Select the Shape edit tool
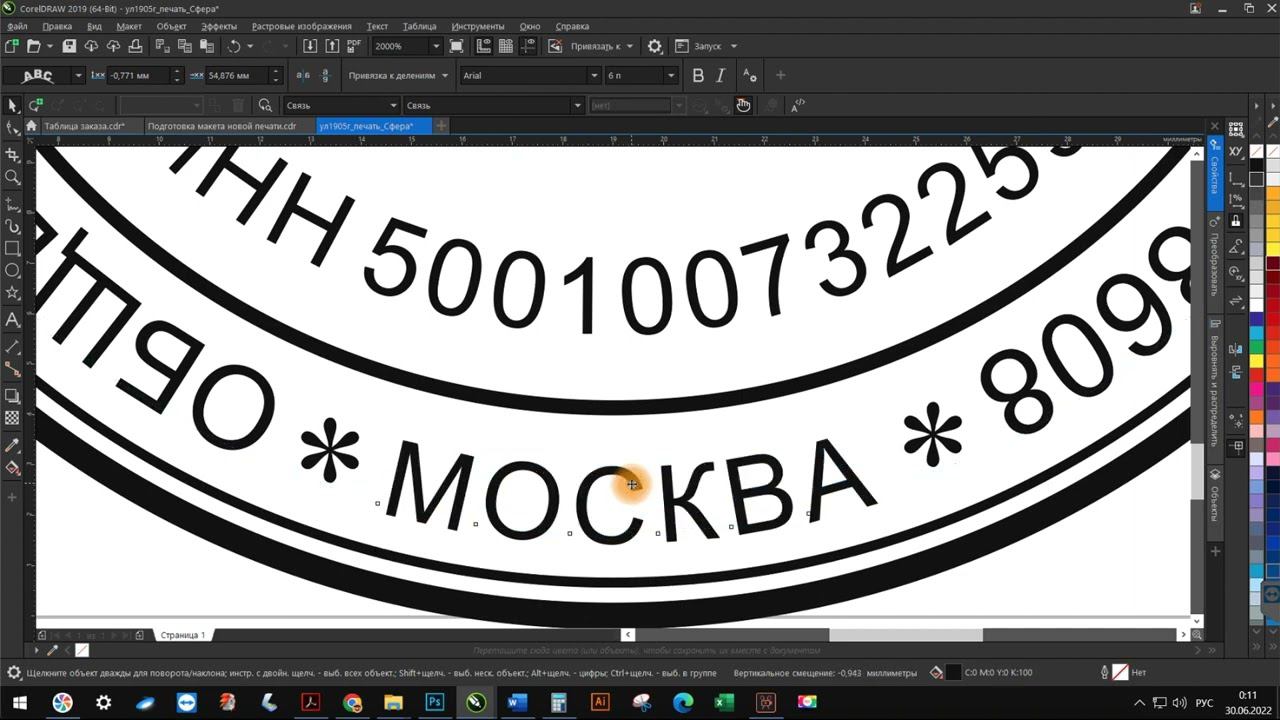1280x720 pixels. (12, 128)
